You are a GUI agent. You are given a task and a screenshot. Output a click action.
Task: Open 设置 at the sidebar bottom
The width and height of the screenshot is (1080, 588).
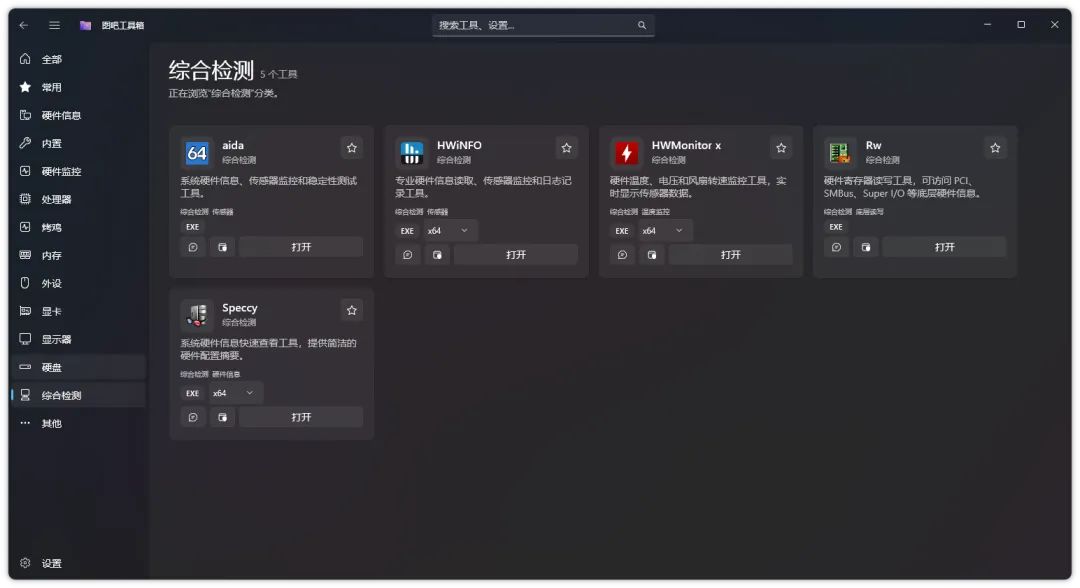pos(78,563)
